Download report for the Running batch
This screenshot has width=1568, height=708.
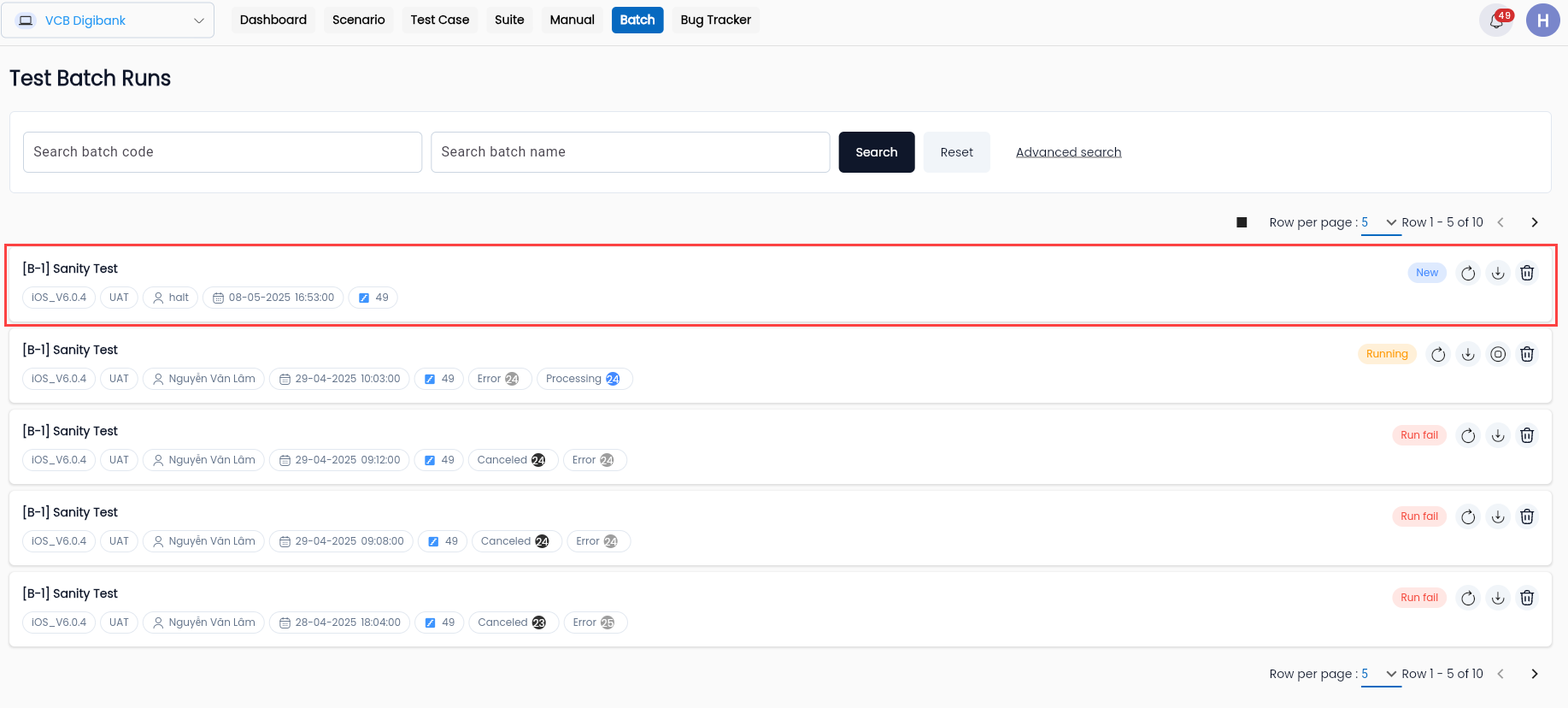coord(1468,354)
